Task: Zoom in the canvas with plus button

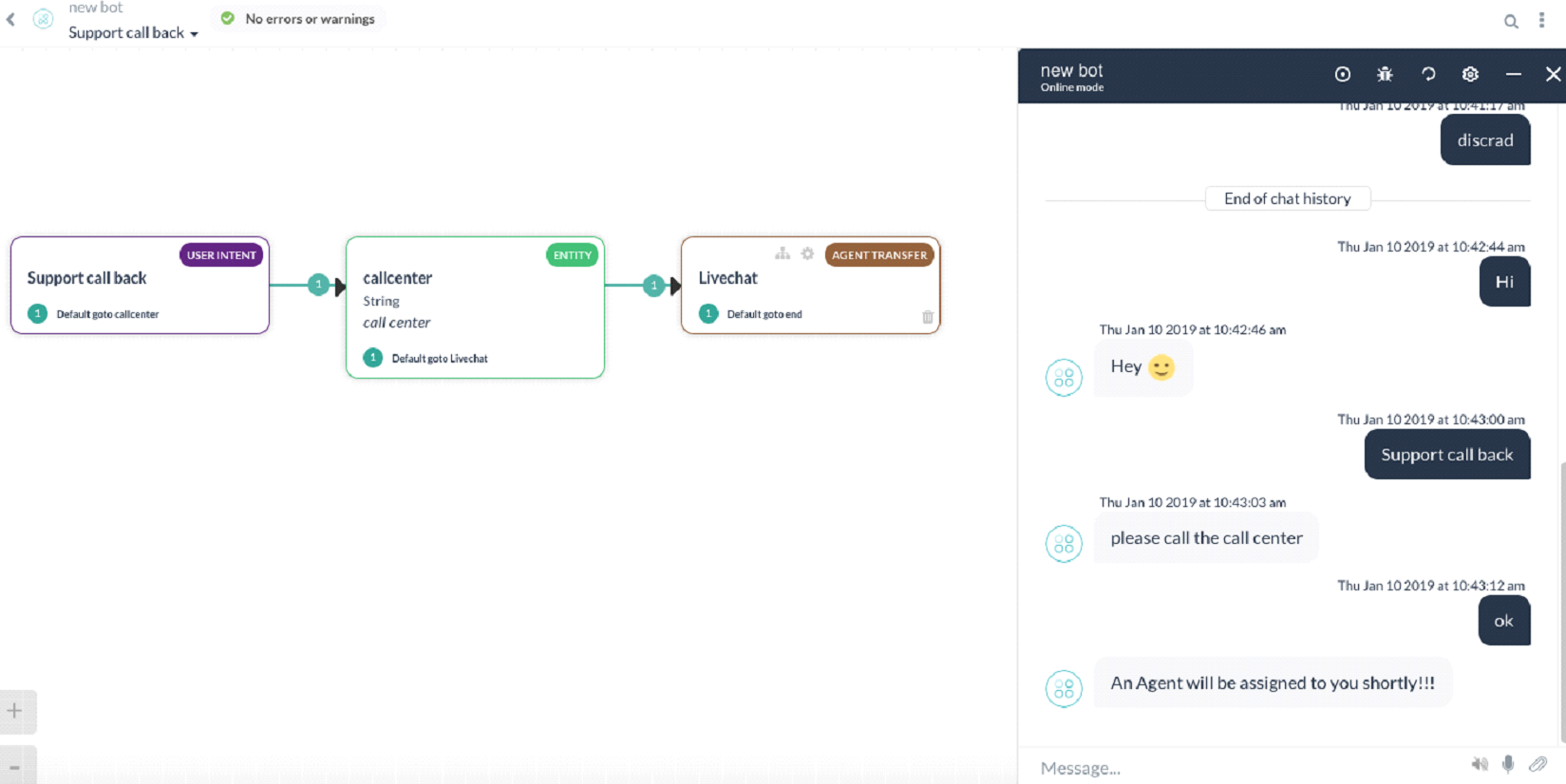Action: (15, 711)
